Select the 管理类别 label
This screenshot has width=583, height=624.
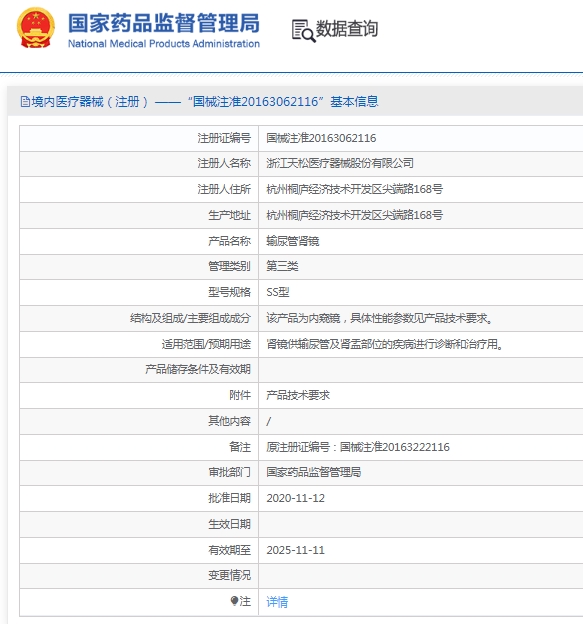click(229, 266)
